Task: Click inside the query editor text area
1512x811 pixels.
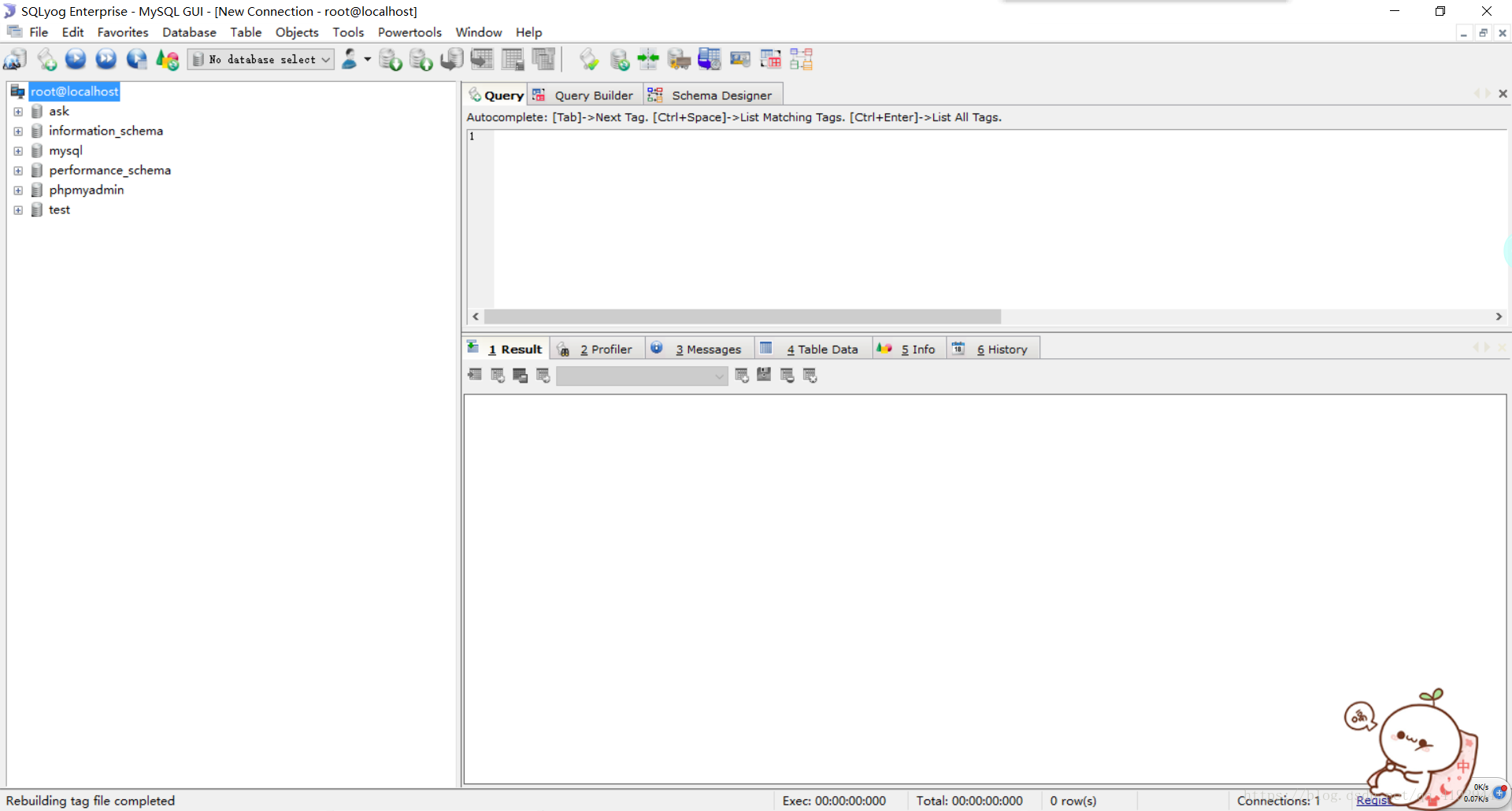Action: pos(999,219)
